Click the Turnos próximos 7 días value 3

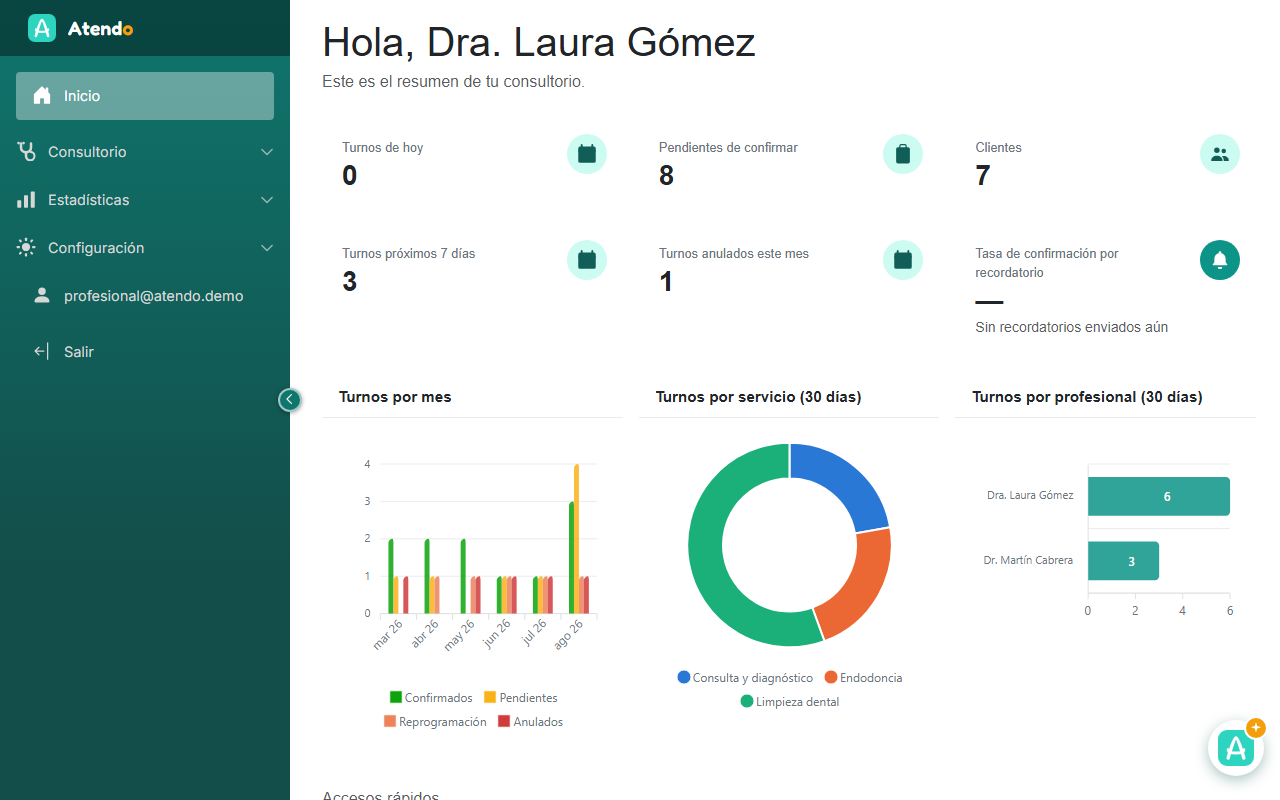point(349,282)
